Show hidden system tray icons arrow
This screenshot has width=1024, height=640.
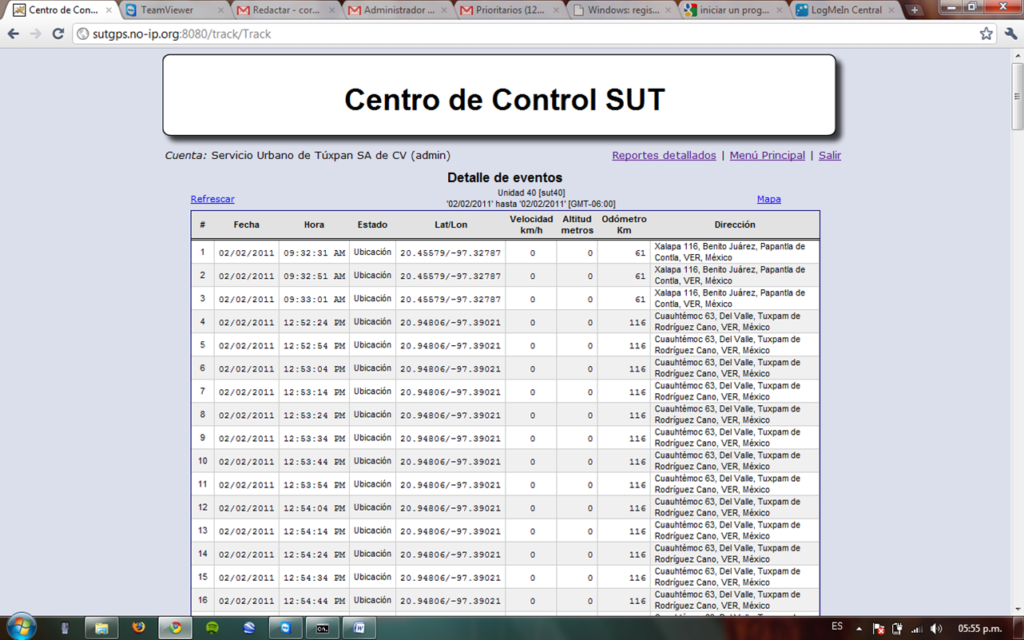(x=859, y=628)
